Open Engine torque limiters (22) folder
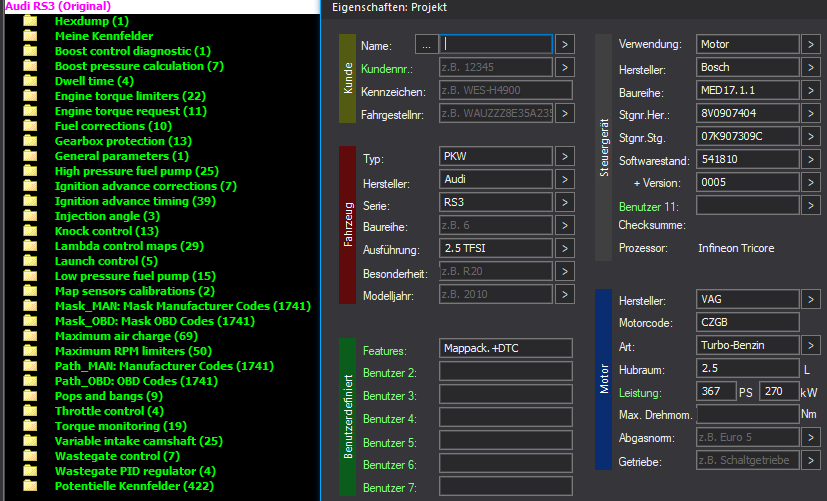 pos(130,96)
